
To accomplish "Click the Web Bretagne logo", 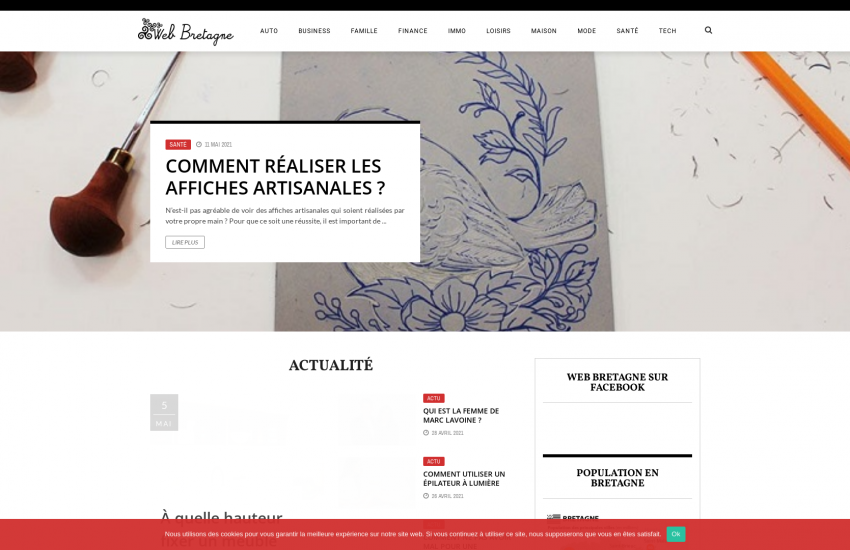I will pyautogui.click(x=185, y=31).
